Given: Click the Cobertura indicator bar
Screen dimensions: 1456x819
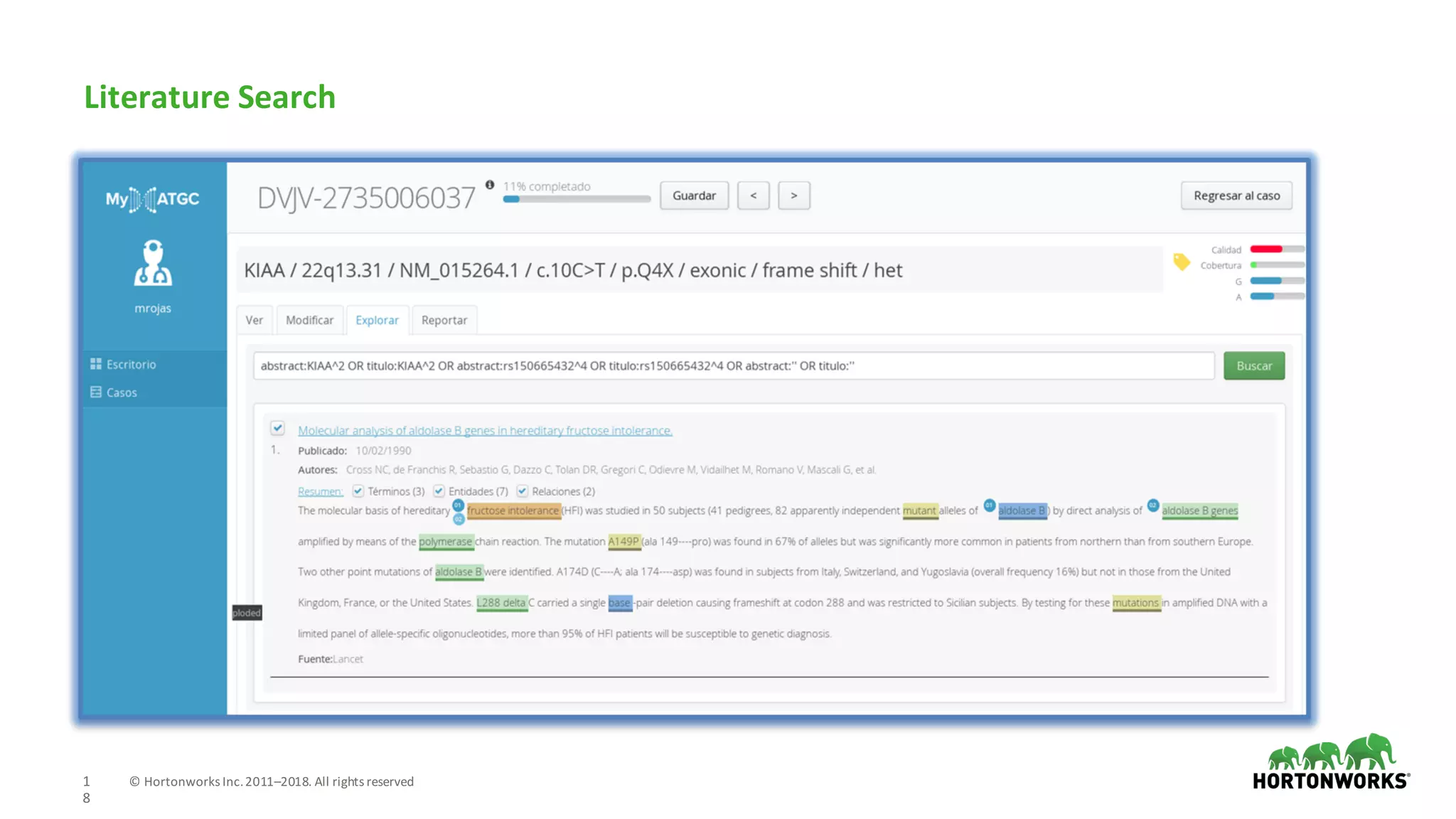Looking at the screenshot, I should coord(1278,265).
